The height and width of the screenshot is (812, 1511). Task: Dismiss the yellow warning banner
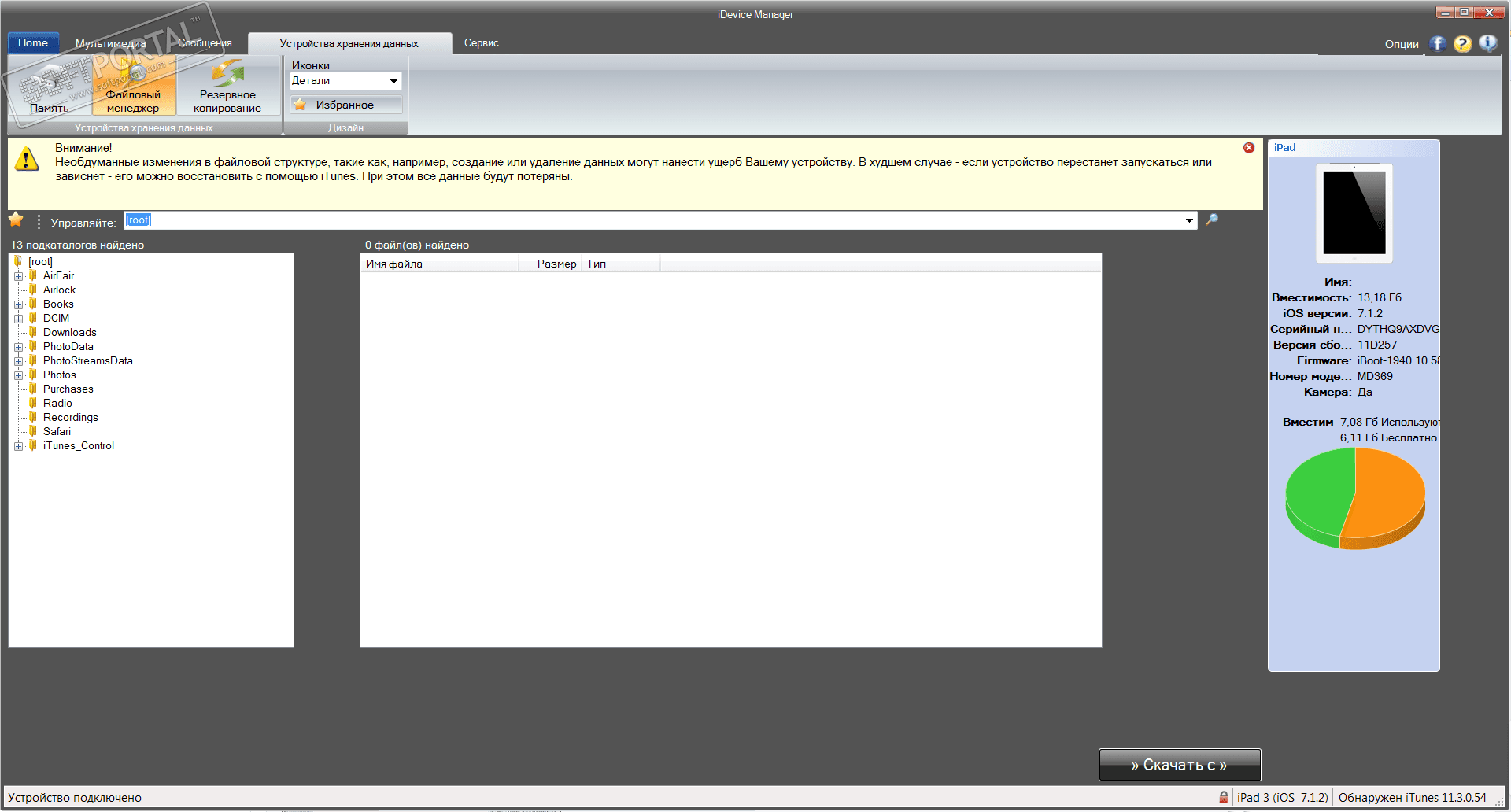point(1249,148)
